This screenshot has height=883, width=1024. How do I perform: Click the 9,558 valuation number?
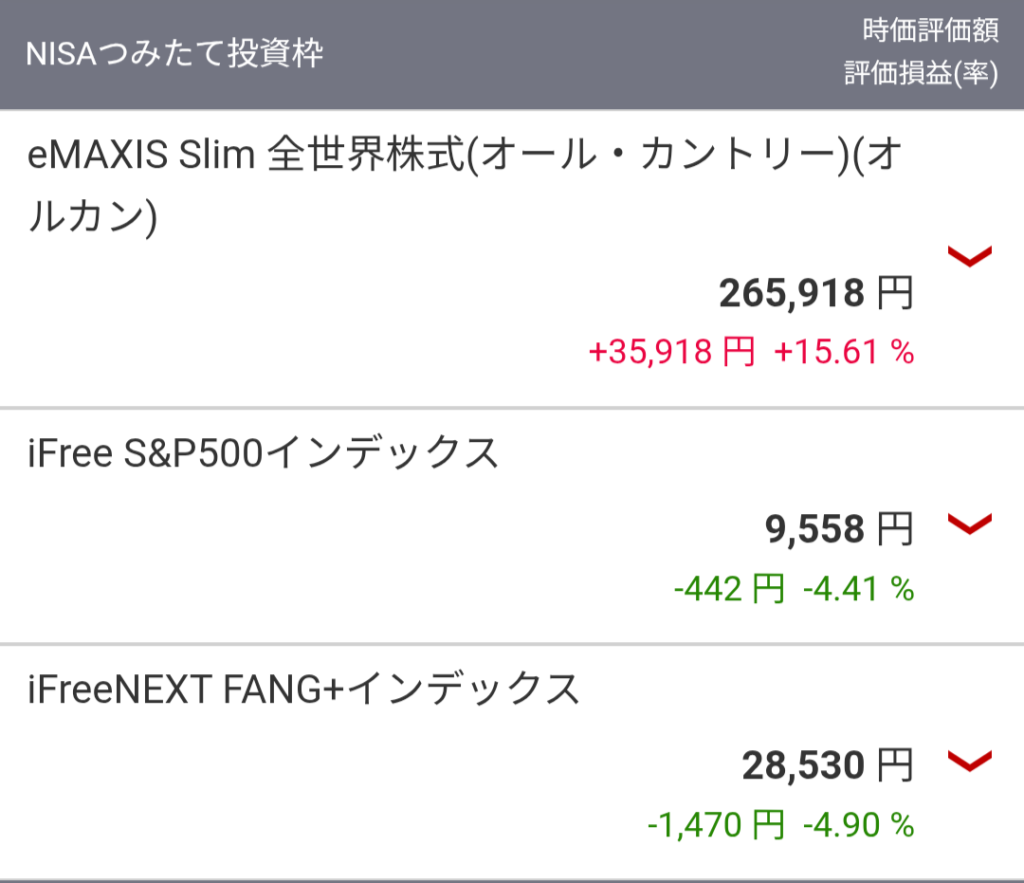click(x=814, y=530)
